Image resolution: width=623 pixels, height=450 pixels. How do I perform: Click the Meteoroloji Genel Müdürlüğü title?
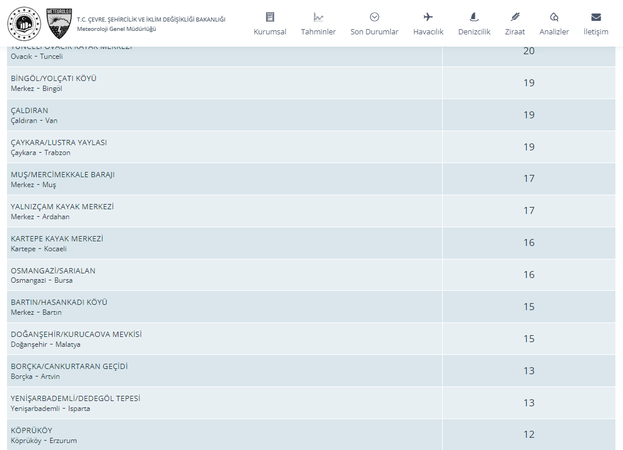click(x=116, y=29)
